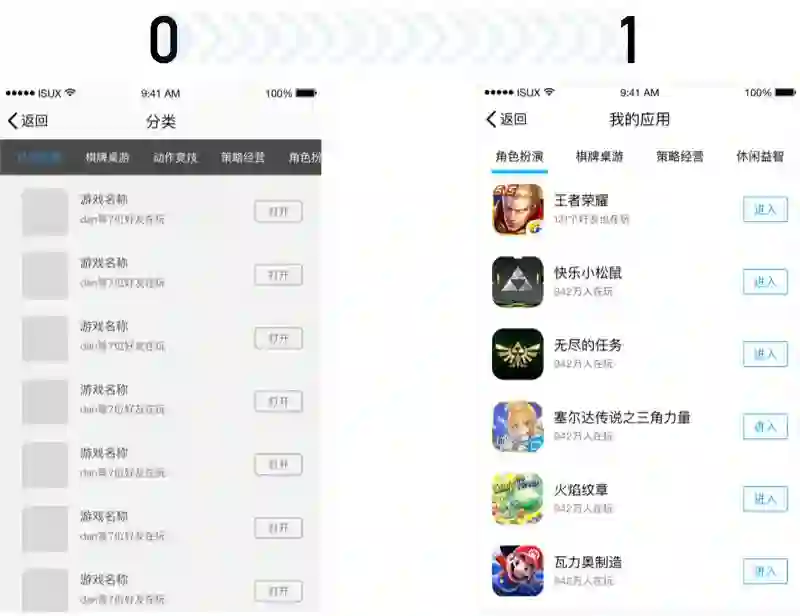Viewport: 800px width, 616px height.
Task: Tap the first gray placeholder game thumbnail
Action: pos(45,212)
